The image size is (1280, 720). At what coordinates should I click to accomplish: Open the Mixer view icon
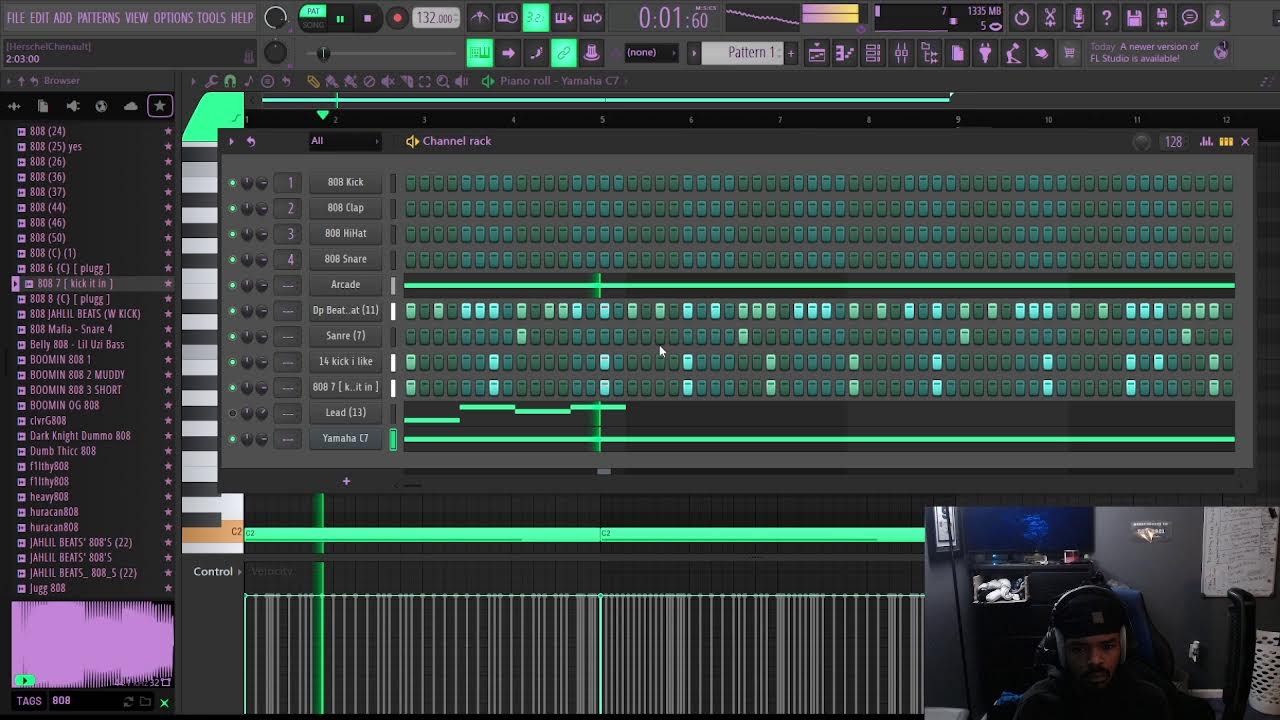click(901, 54)
